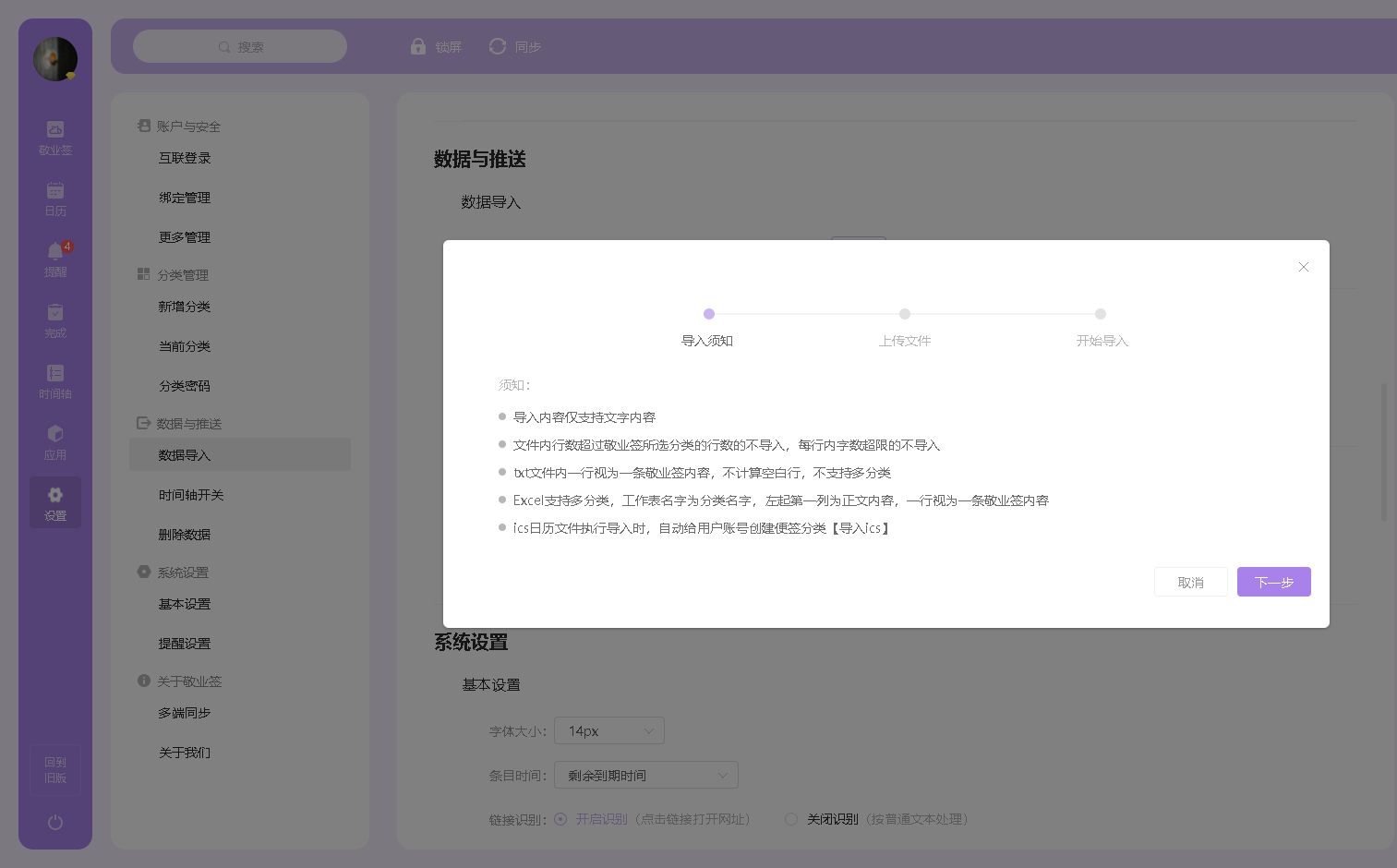The width and height of the screenshot is (1397, 868).
Task: Click the 回到旧版 button
Action: [x=55, y=770]
